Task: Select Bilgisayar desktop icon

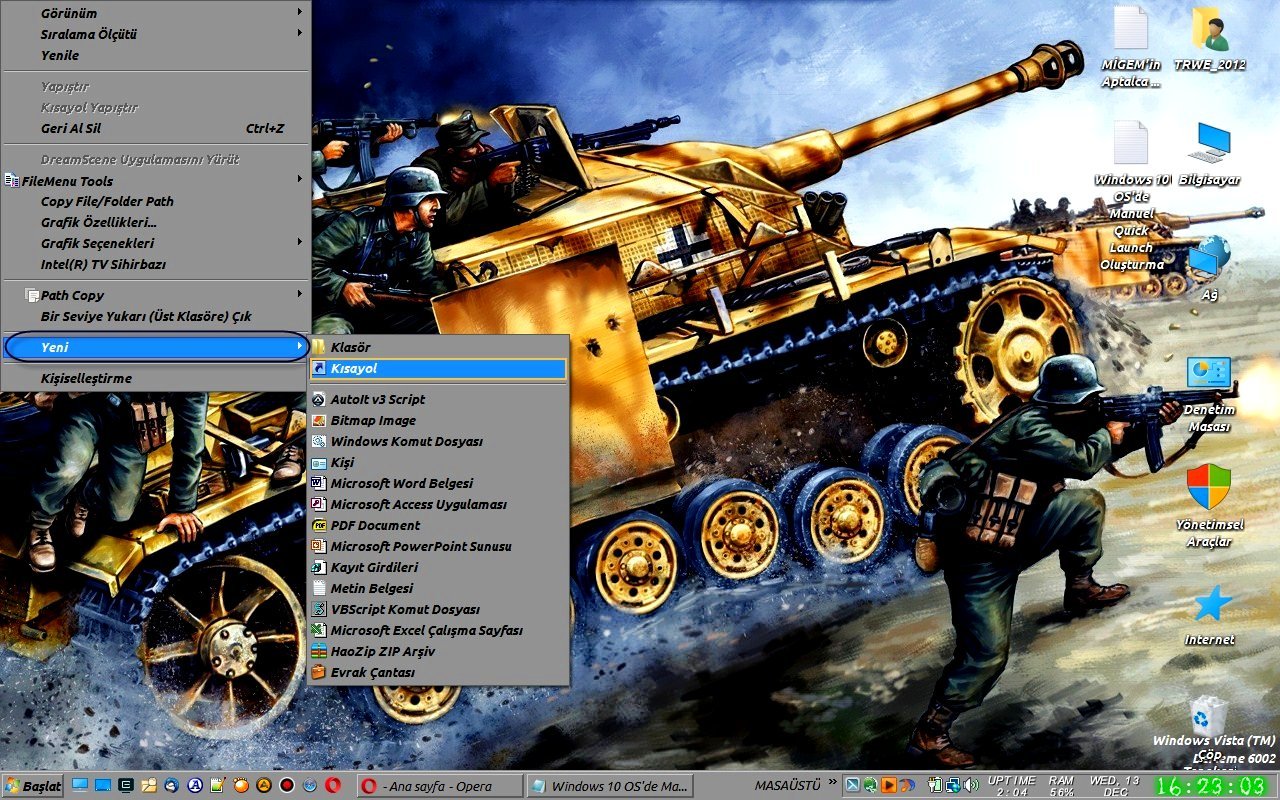Action: (1210, 155)
